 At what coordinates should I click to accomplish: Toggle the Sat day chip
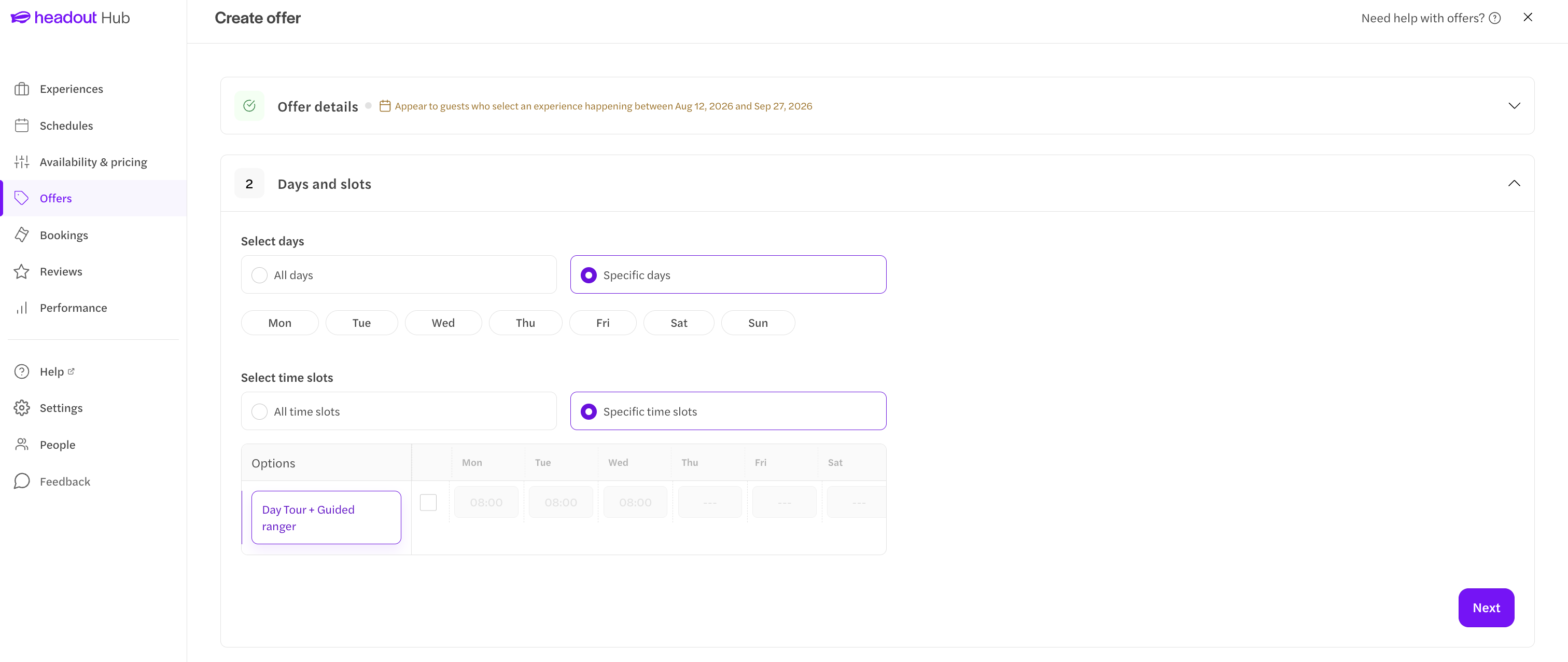tap(679, 323)
